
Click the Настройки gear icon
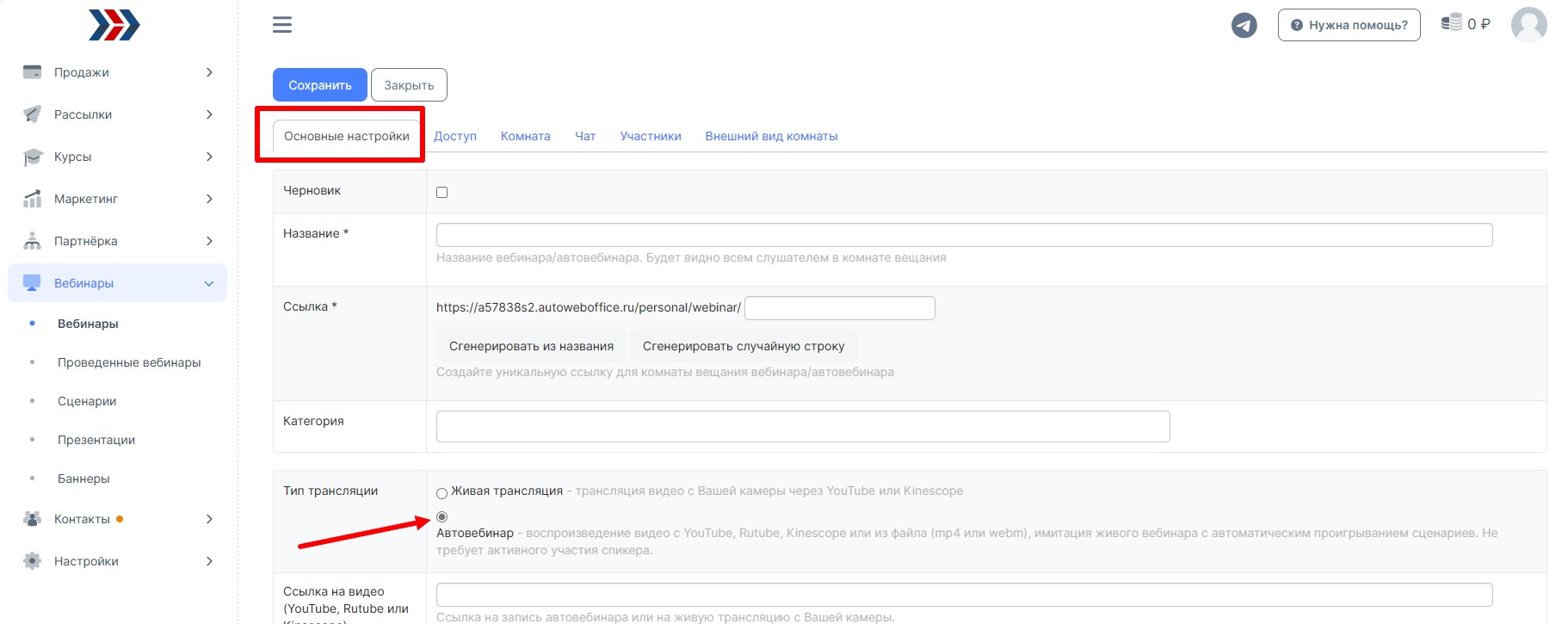pos(33,561)
